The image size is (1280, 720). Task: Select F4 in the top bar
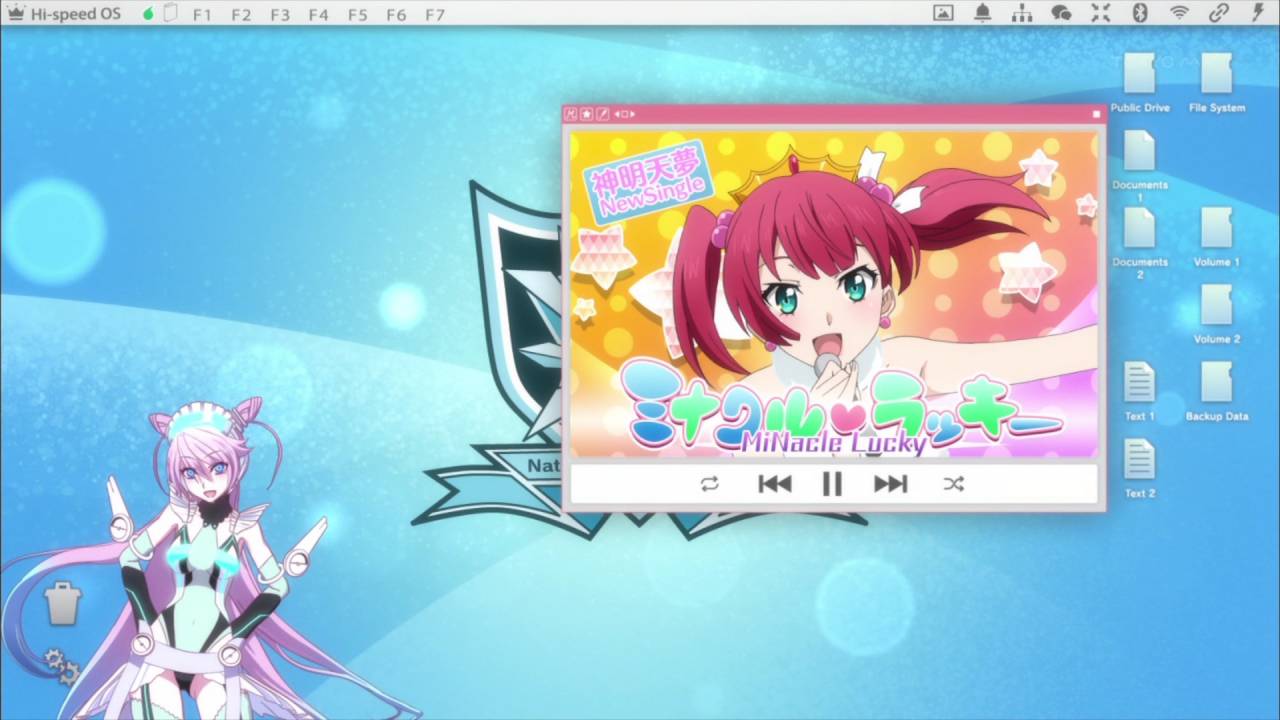[318, 15]
